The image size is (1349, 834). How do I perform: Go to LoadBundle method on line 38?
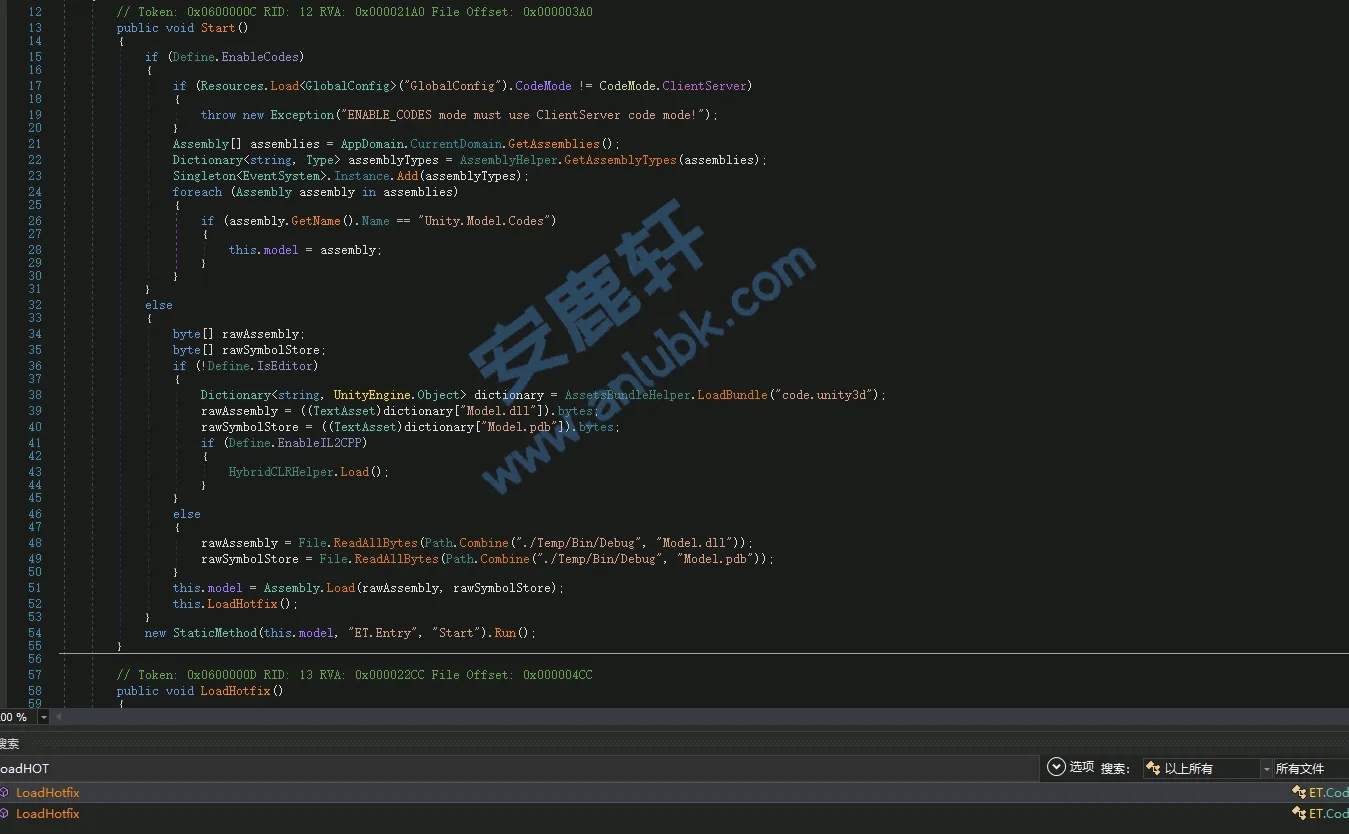coord(730,395)
